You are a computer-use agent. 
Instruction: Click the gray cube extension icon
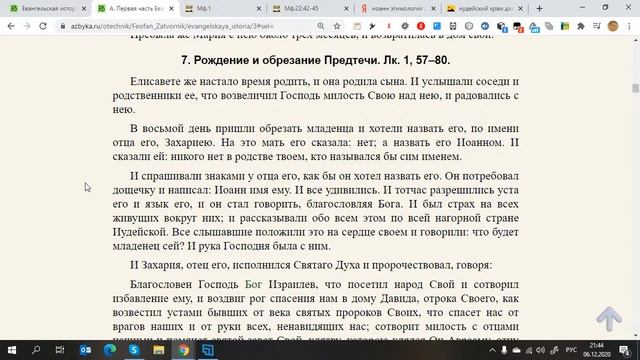tap(469, 26)
